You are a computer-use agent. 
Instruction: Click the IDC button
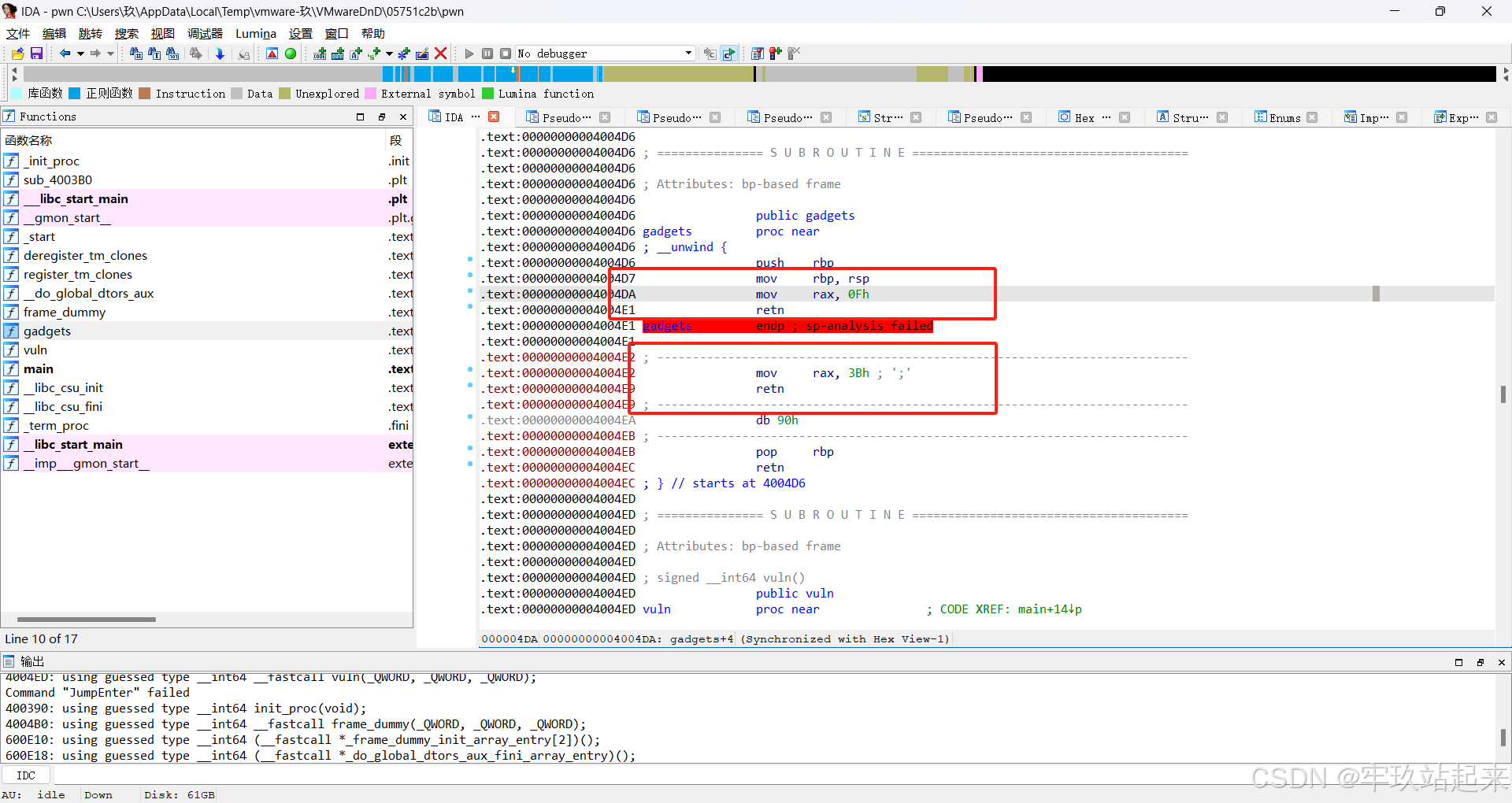point(26,775)
